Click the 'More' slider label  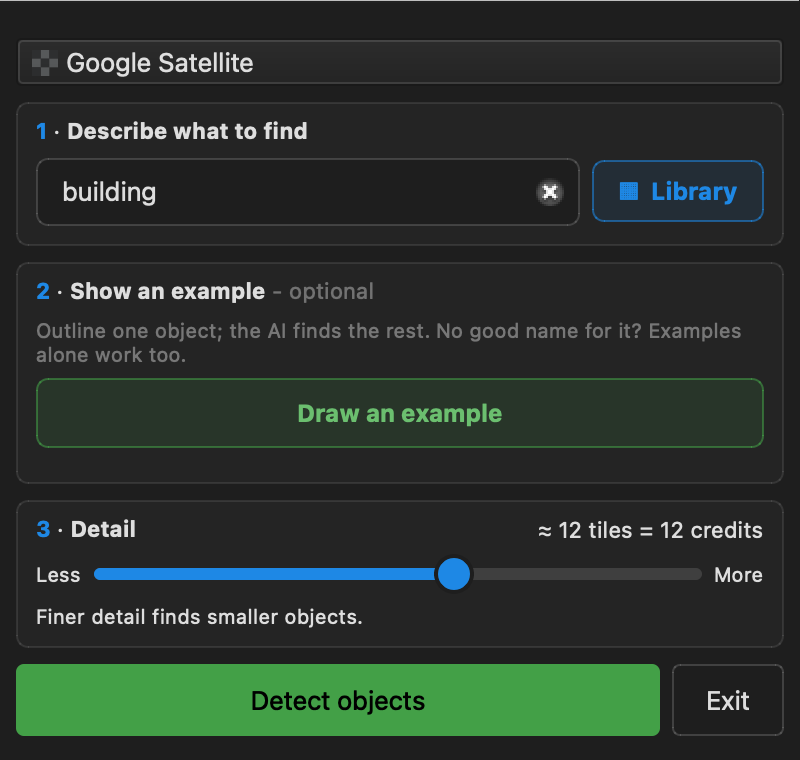click(738, 575)
